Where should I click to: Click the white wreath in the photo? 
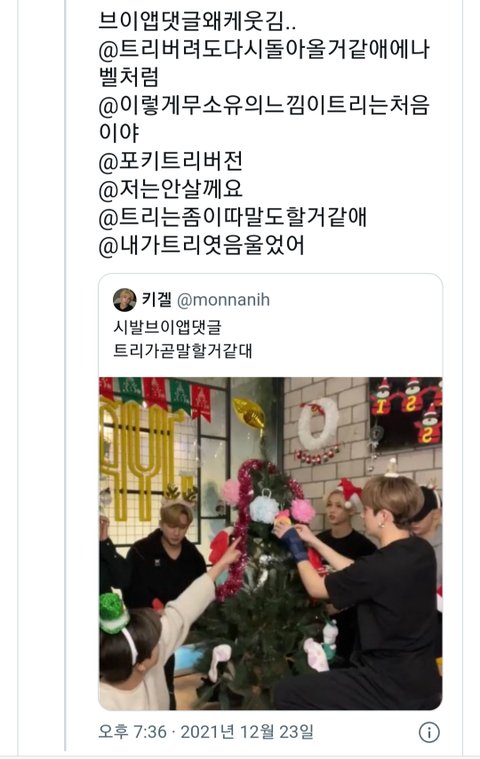(317, 426)
